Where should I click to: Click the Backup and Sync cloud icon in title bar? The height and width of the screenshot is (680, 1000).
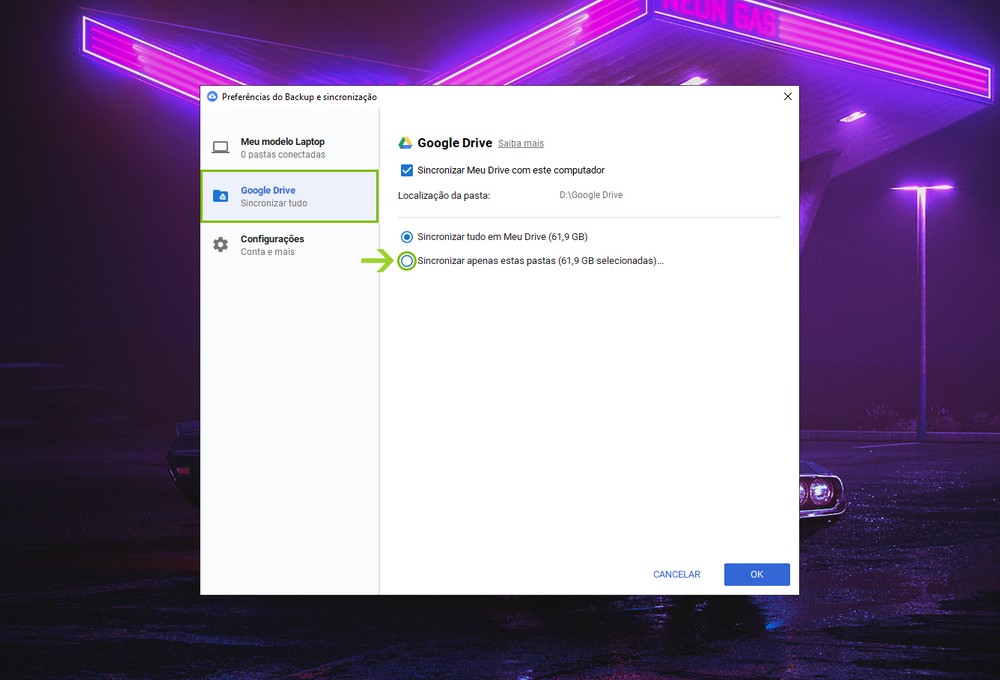[x=212, y=96]
